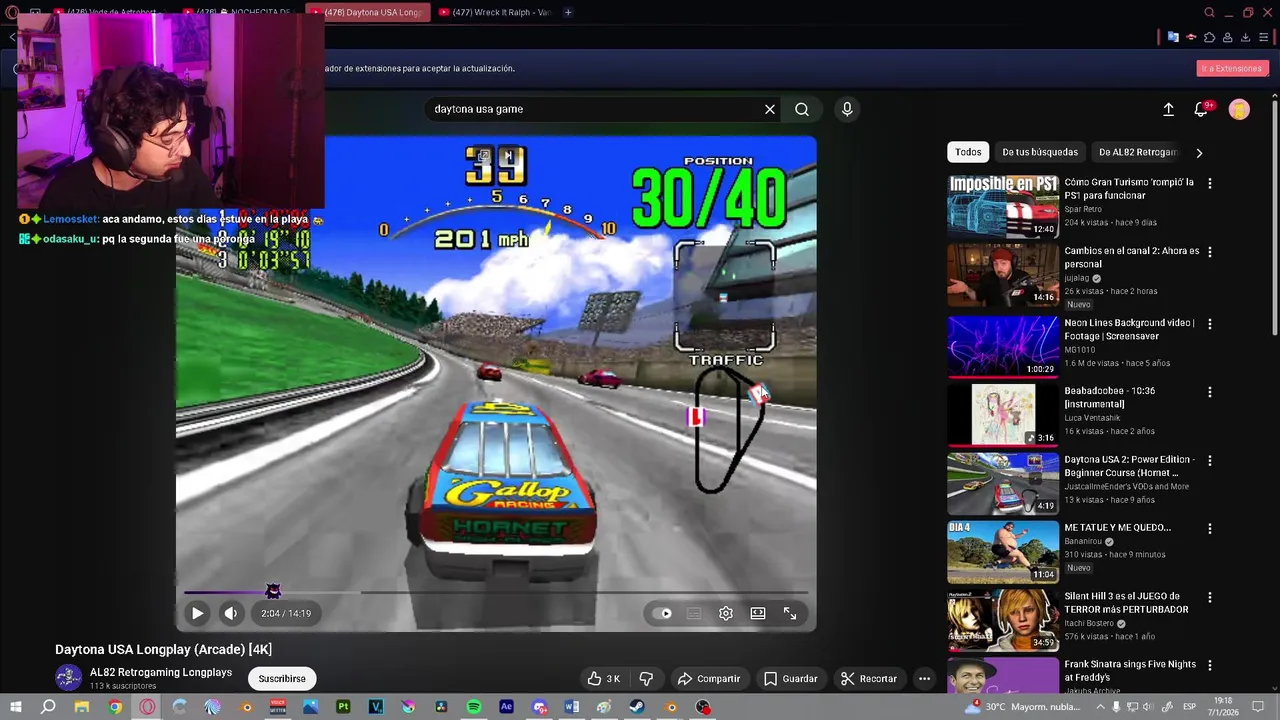Image resolution: width=1280 pixels, height=720 pixels.
Task: Open Word from the taskbar
Action: tap(572, 707)
